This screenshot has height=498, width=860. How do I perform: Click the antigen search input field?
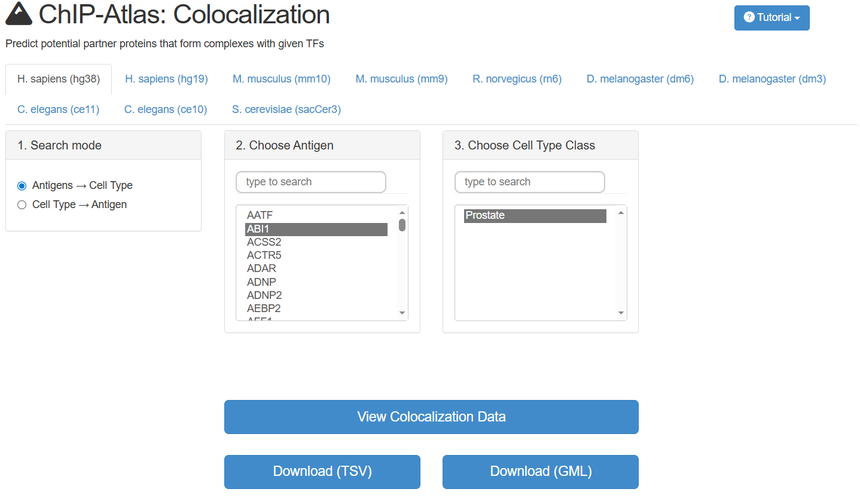point(311,182)
